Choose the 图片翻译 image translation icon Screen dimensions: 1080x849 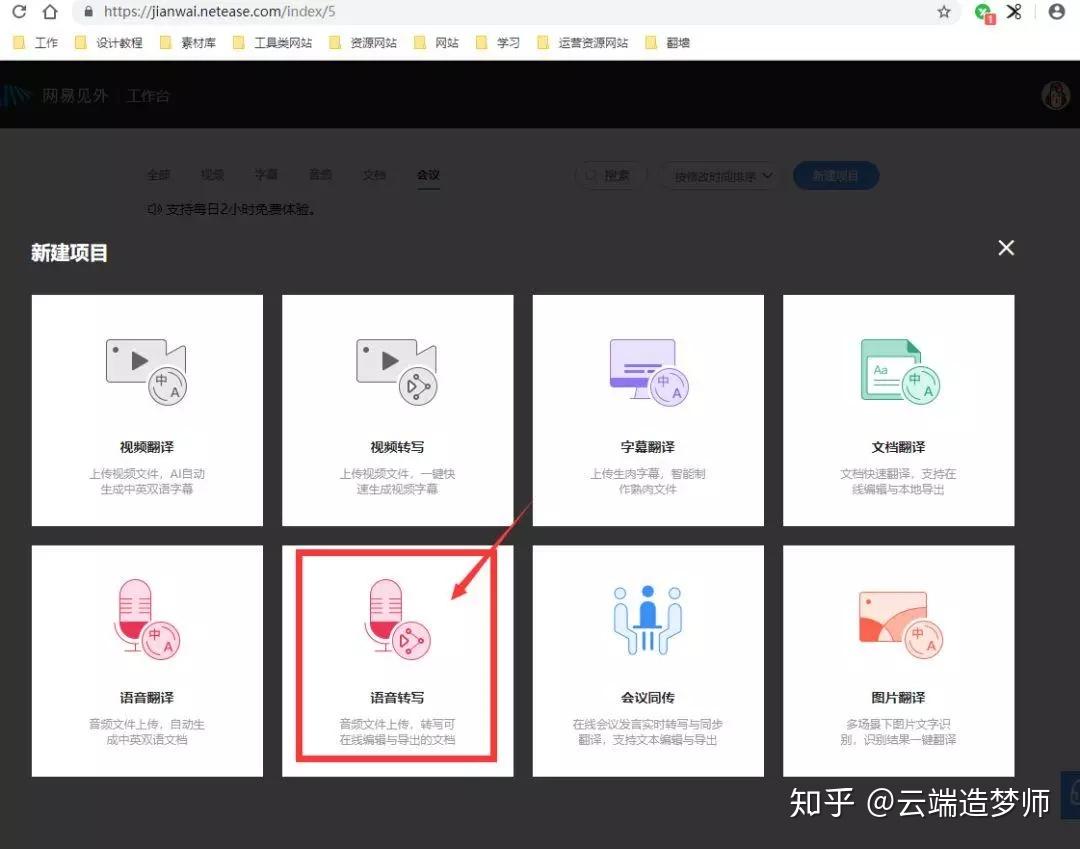point(899,621)
